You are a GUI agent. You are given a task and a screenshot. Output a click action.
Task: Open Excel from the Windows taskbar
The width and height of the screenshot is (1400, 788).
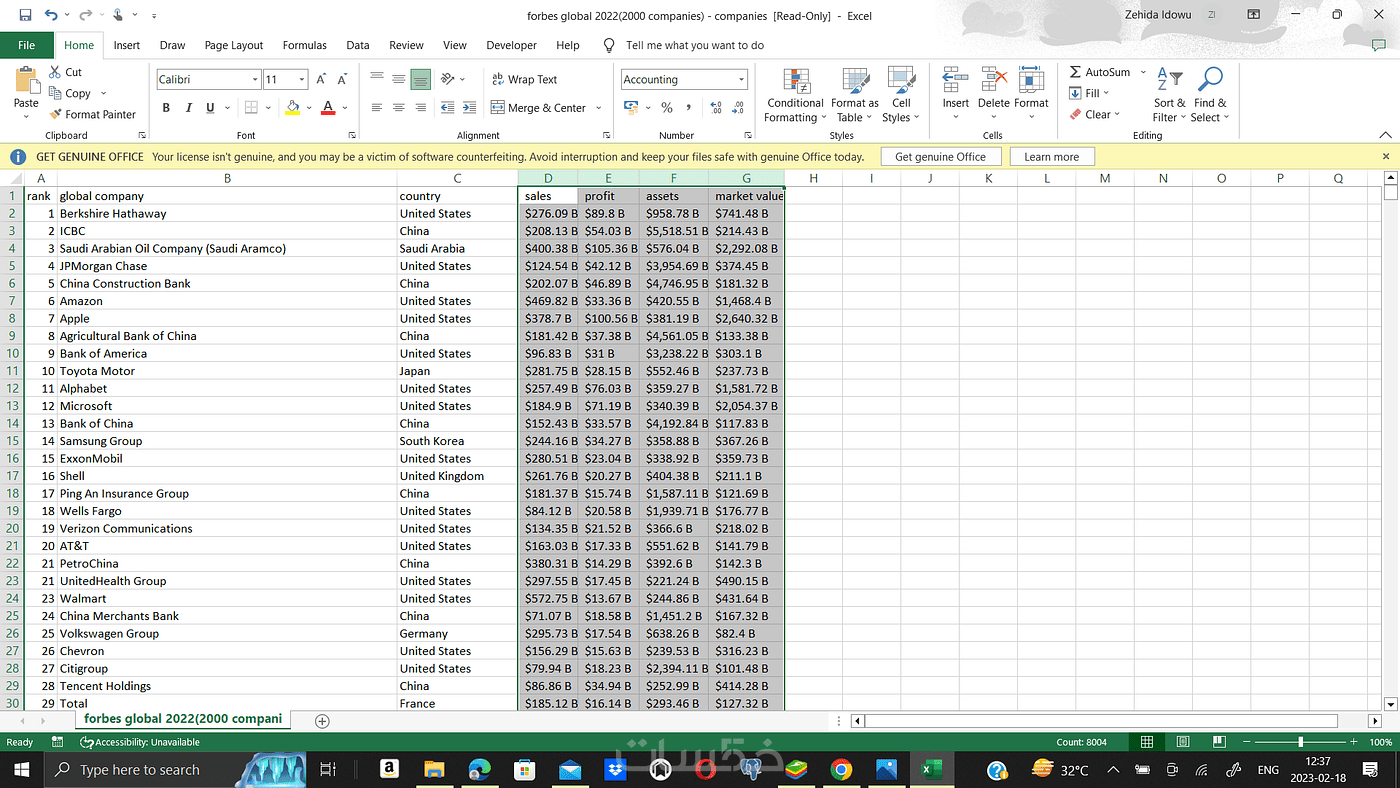coord(930,770)
